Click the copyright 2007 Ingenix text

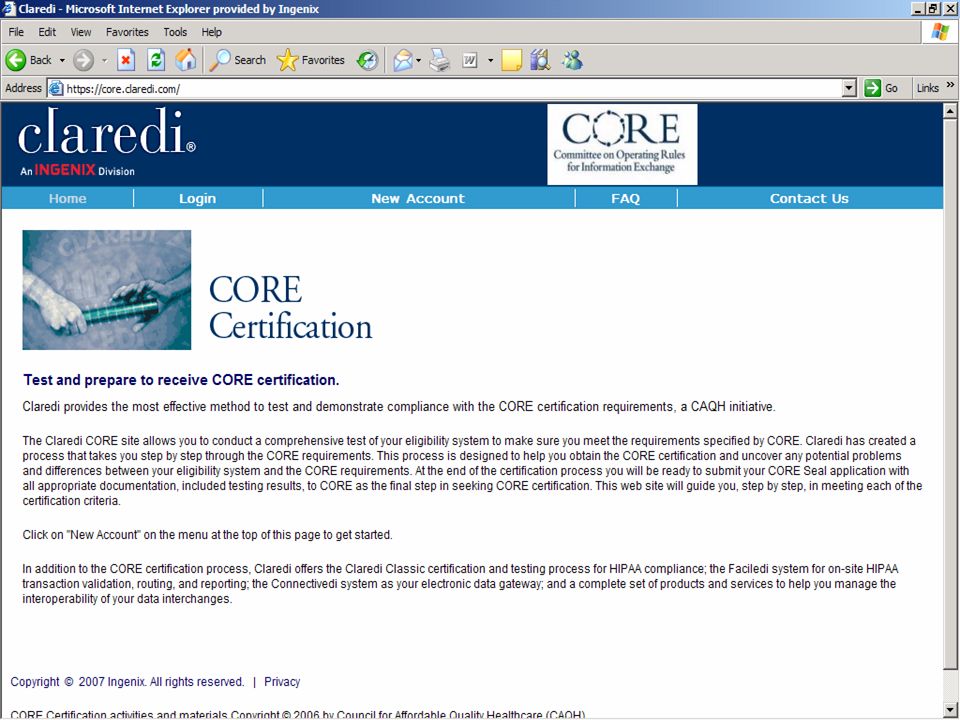[x=127, y=681]
